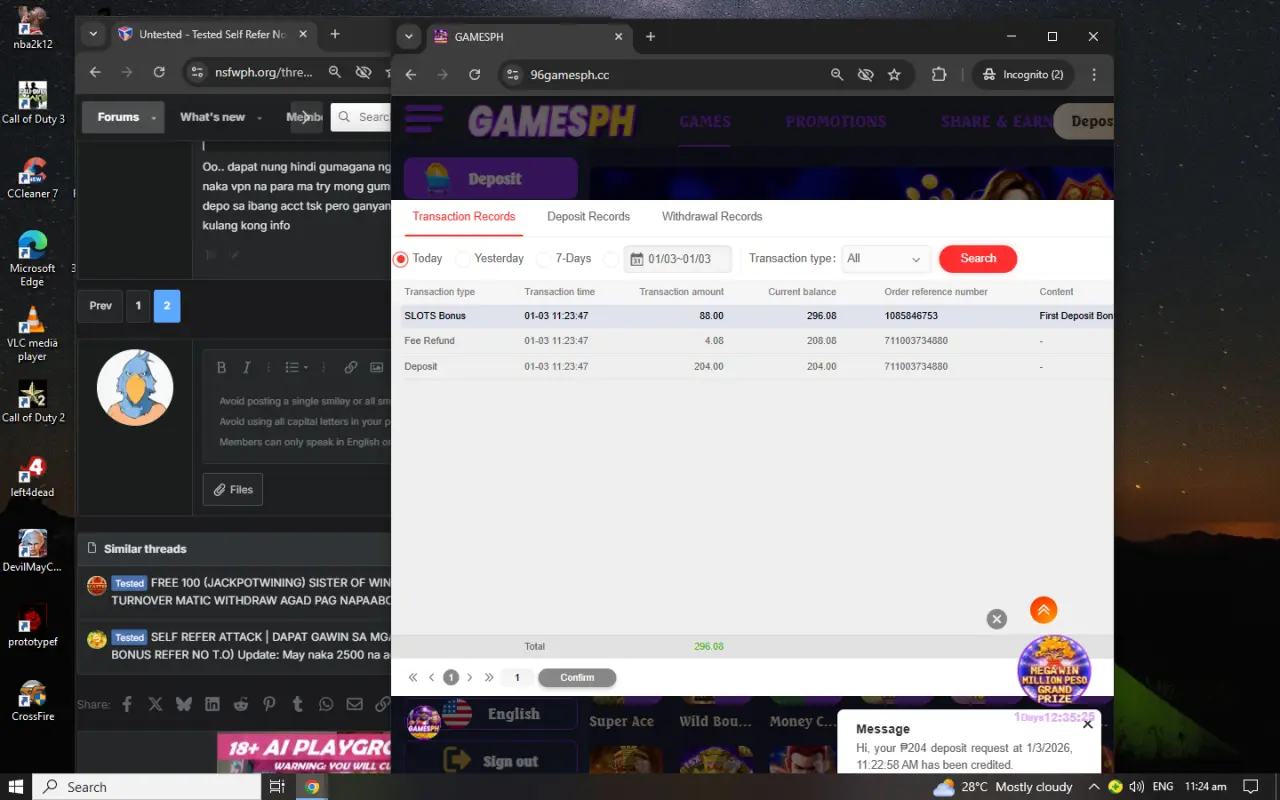Open the 01/03~01/03 date range picker
Image resolution: width=1280 pixels, height=800 pixels.
tap(678, 259)
